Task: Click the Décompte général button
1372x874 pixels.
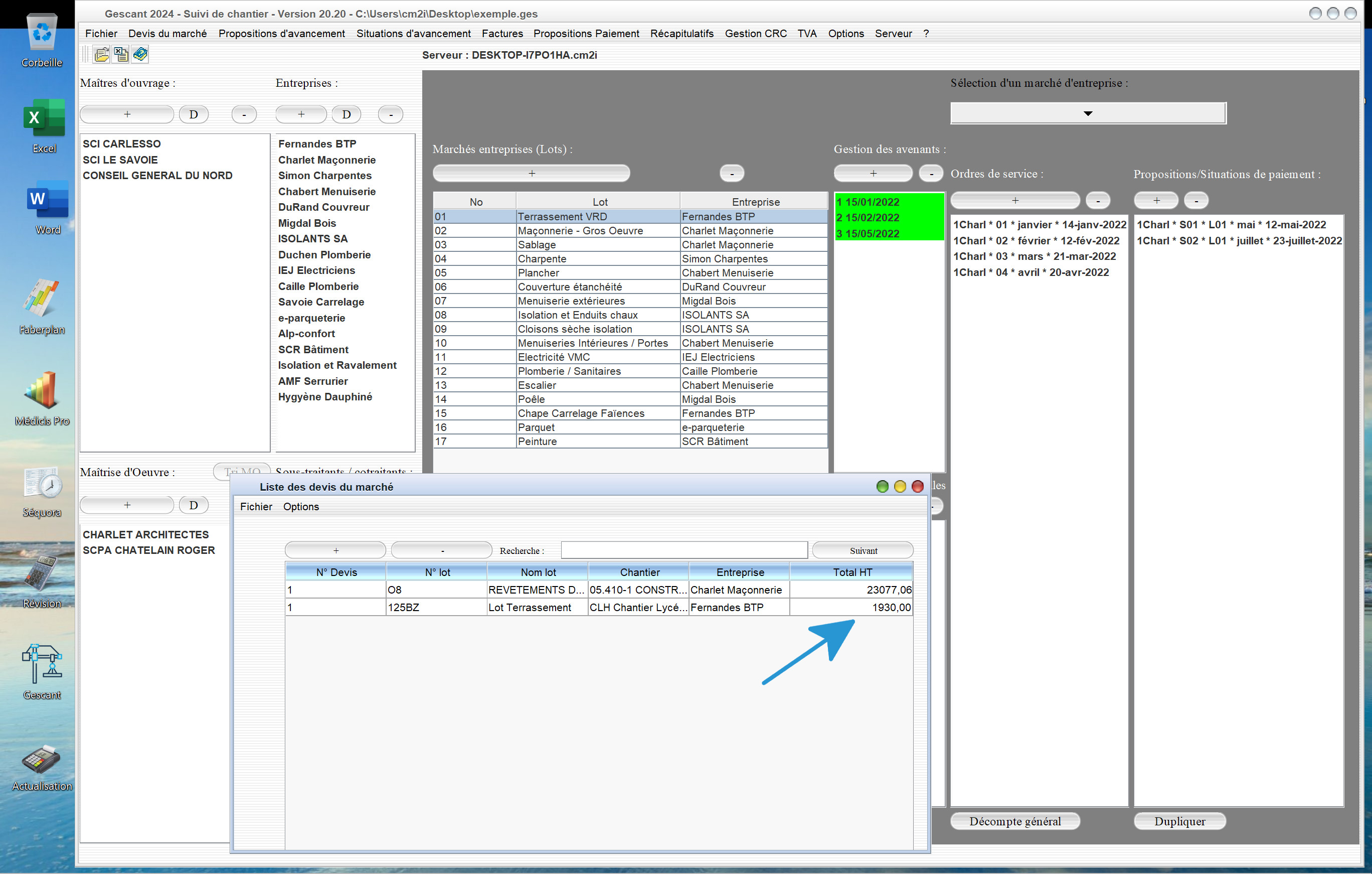Action: tap(1015, 821)
